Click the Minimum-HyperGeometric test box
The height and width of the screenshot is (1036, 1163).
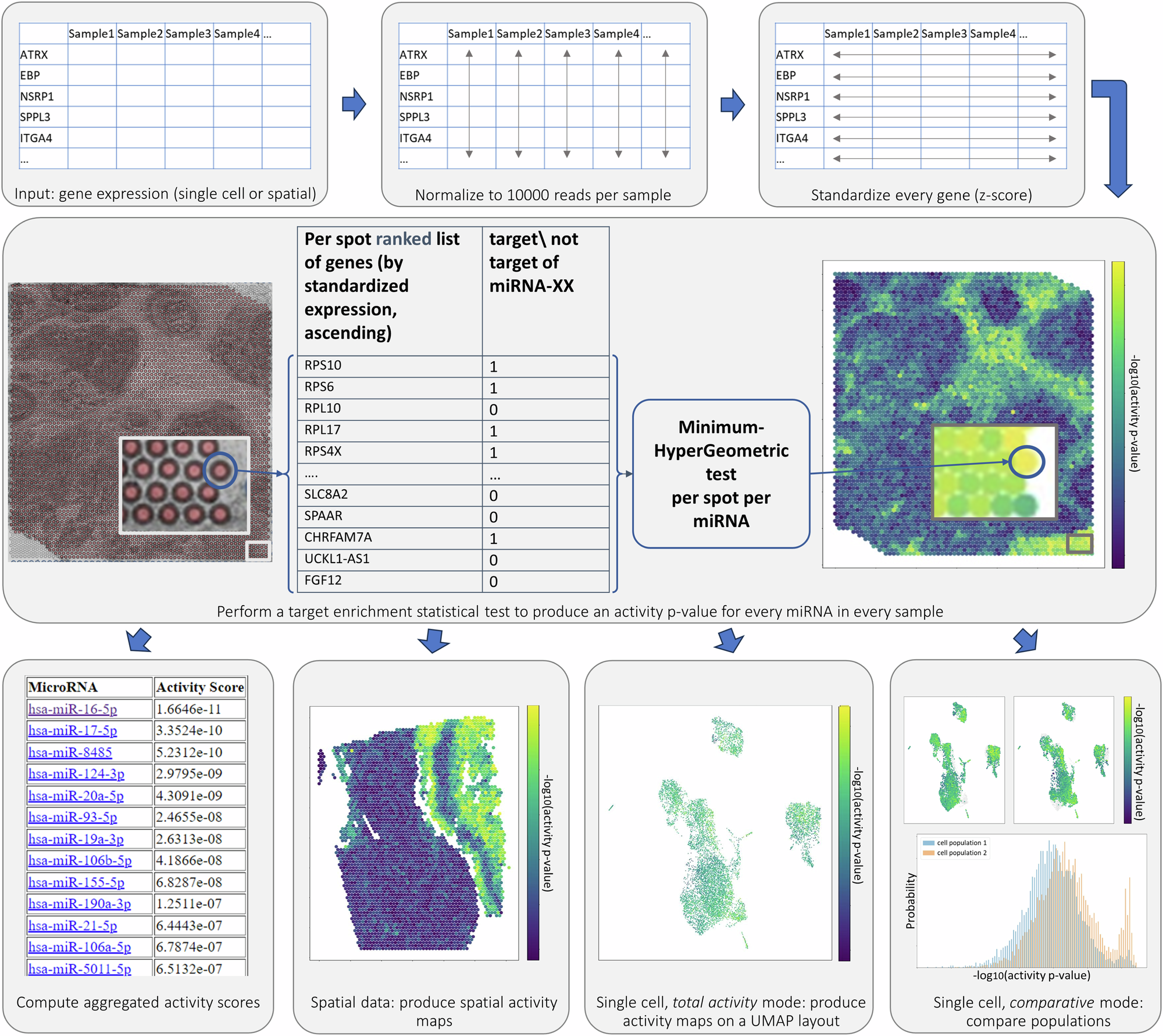click(x=721, y=474)
